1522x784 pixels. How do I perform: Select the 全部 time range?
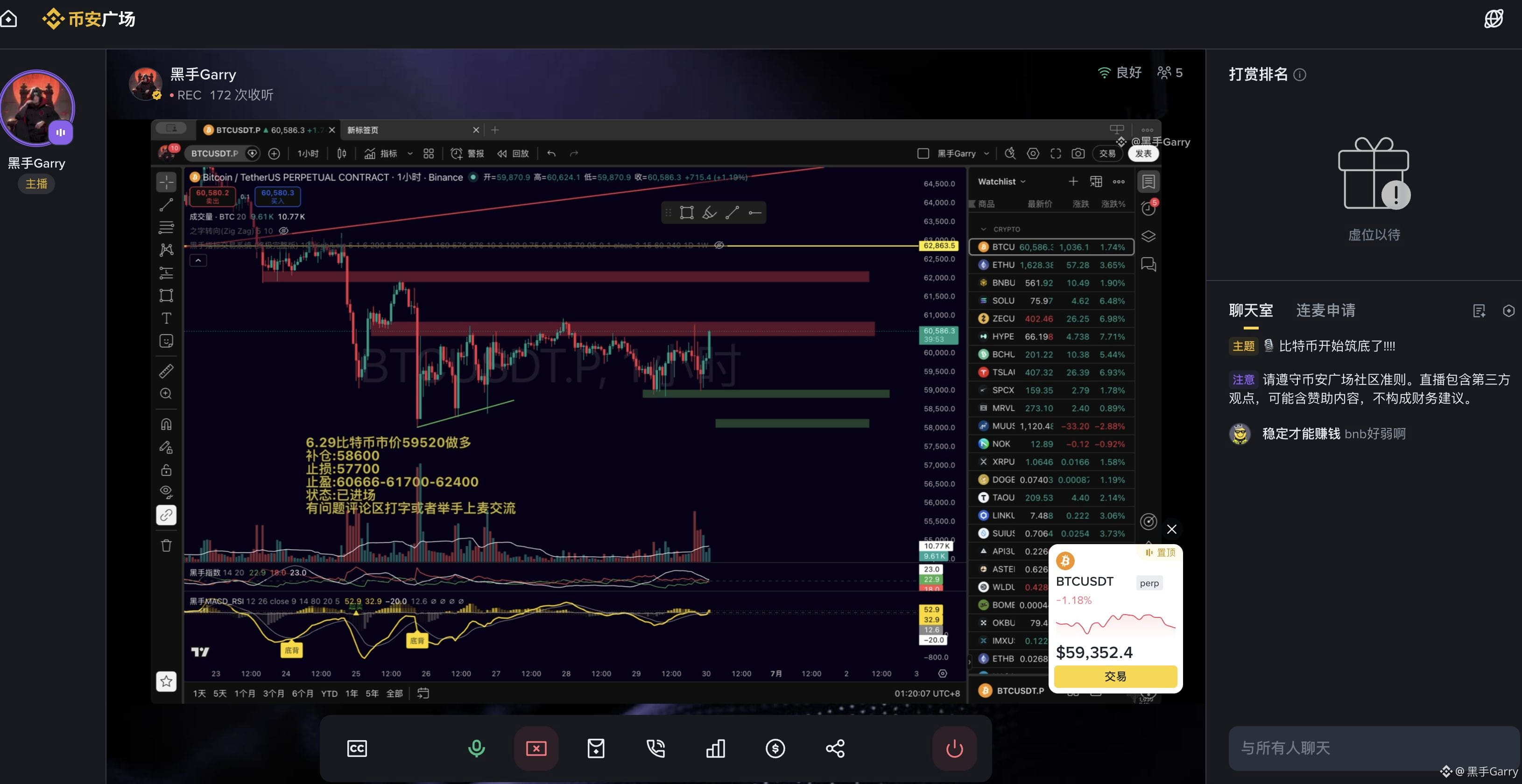tap(394, 693)
